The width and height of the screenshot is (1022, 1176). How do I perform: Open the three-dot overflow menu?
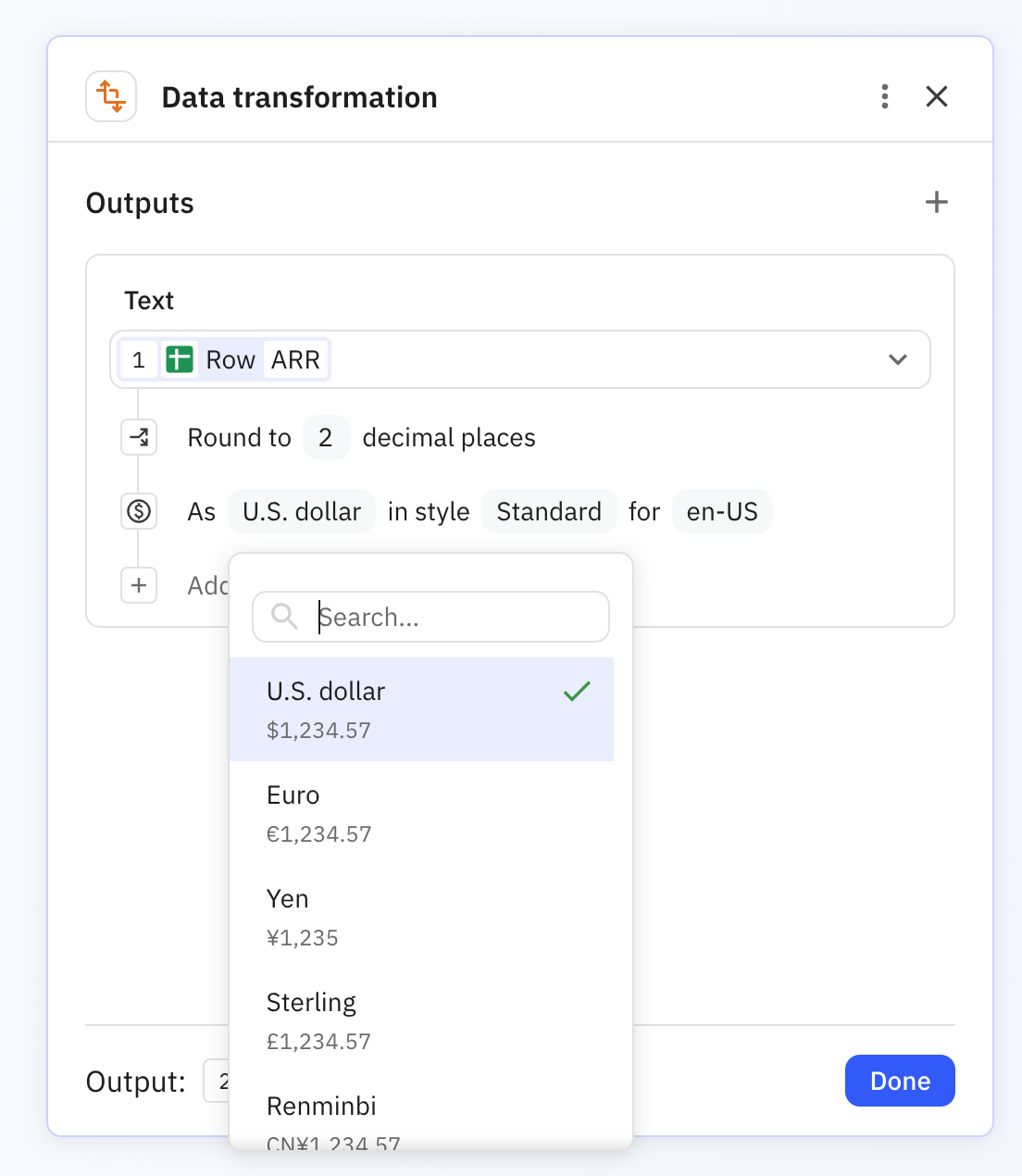(x=884, y=95)
